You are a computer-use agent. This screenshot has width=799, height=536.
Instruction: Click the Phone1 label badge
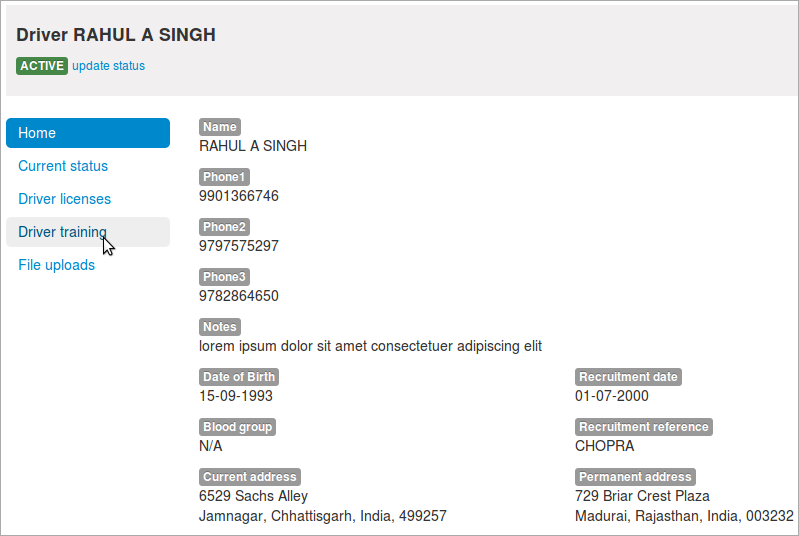pos(224,177)
